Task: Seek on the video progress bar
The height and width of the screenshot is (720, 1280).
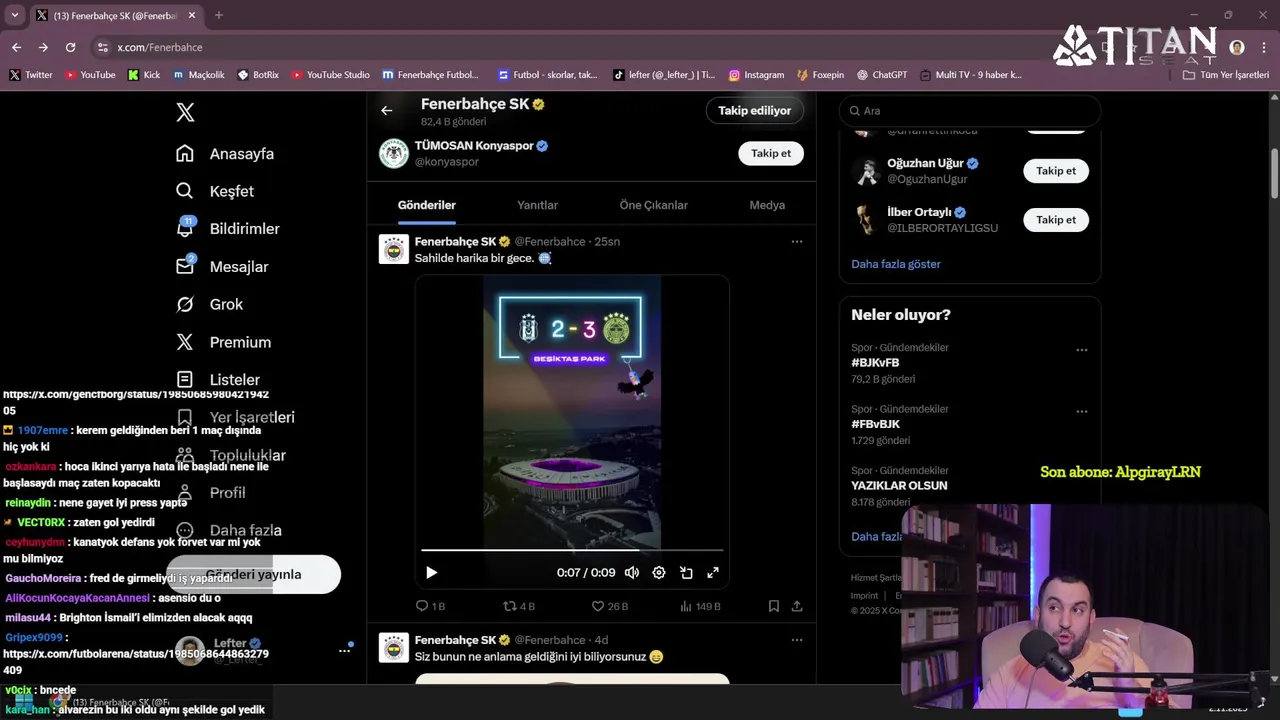Action: pos(572,550)
